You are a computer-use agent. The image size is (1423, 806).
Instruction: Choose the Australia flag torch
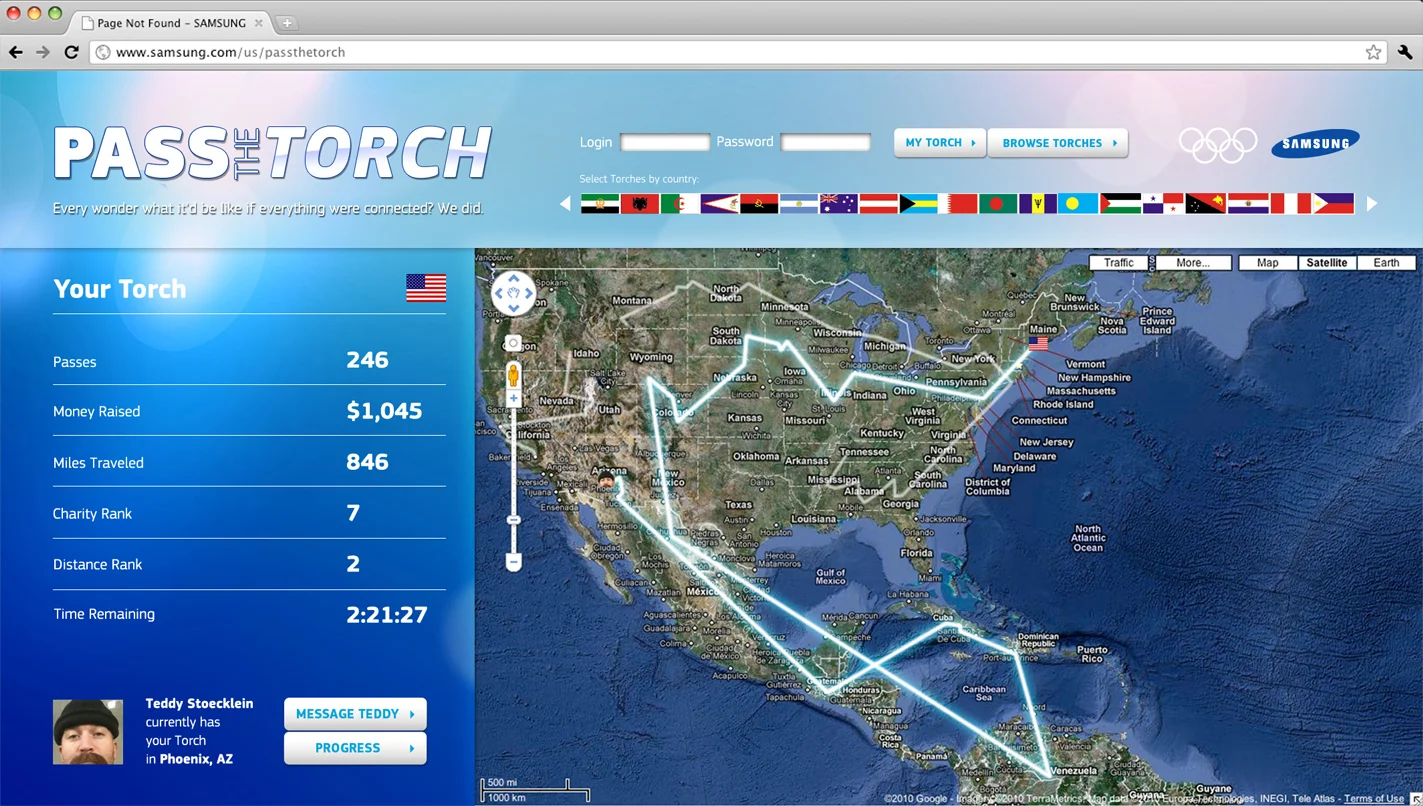839,204
